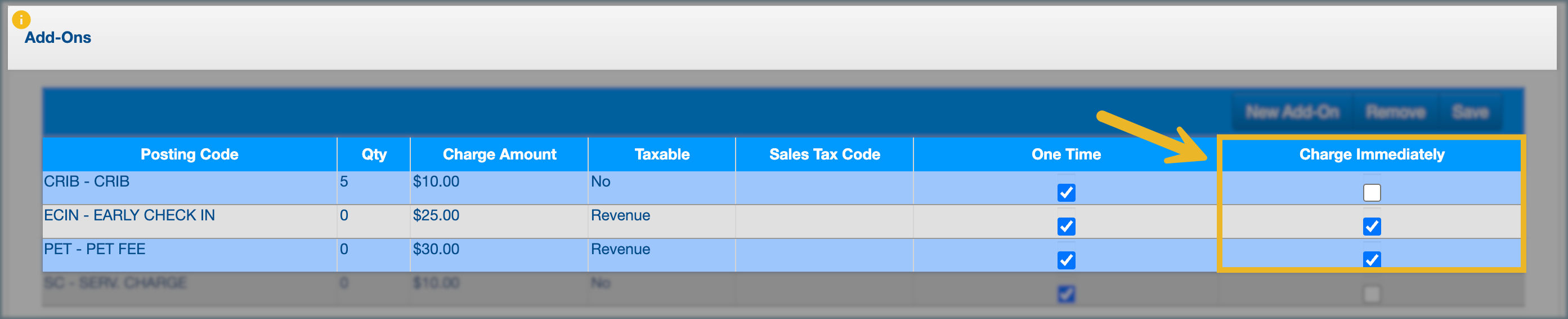Viewport: 1568px width, 319px height.
Task: Click the Taxable cell for PET FEE
Action: (620, 249)
